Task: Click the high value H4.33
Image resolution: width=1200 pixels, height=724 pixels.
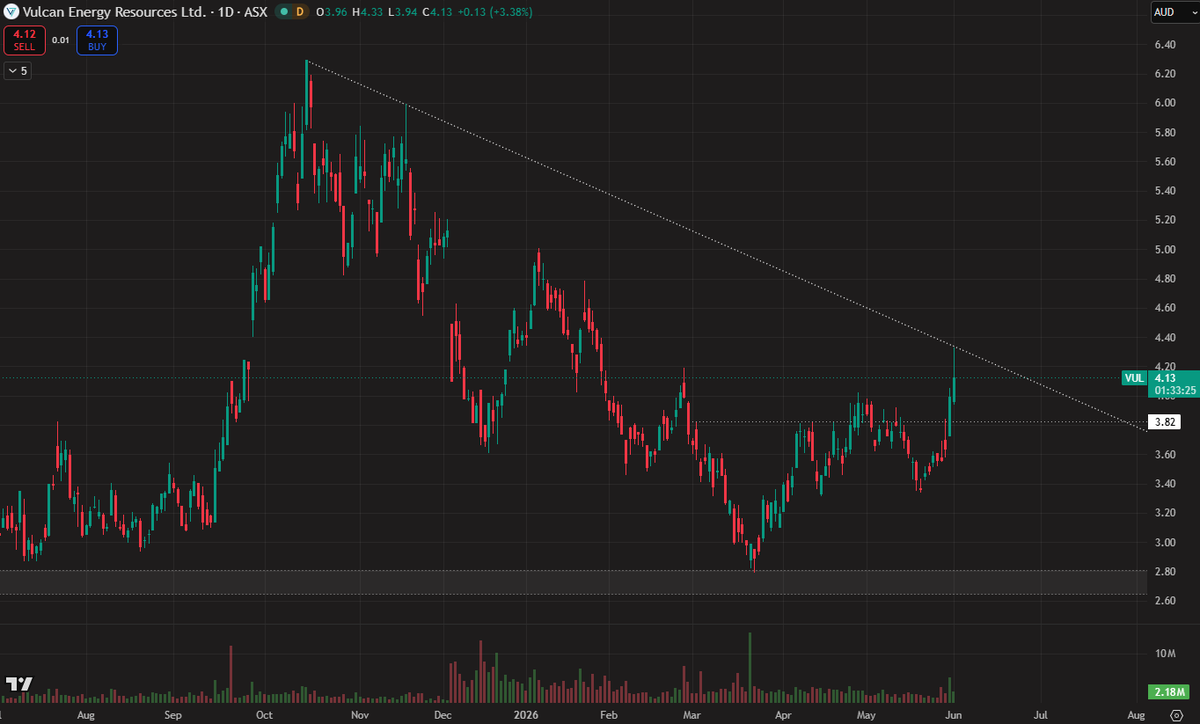Action: pyautogui.click(x=367, y=12)
